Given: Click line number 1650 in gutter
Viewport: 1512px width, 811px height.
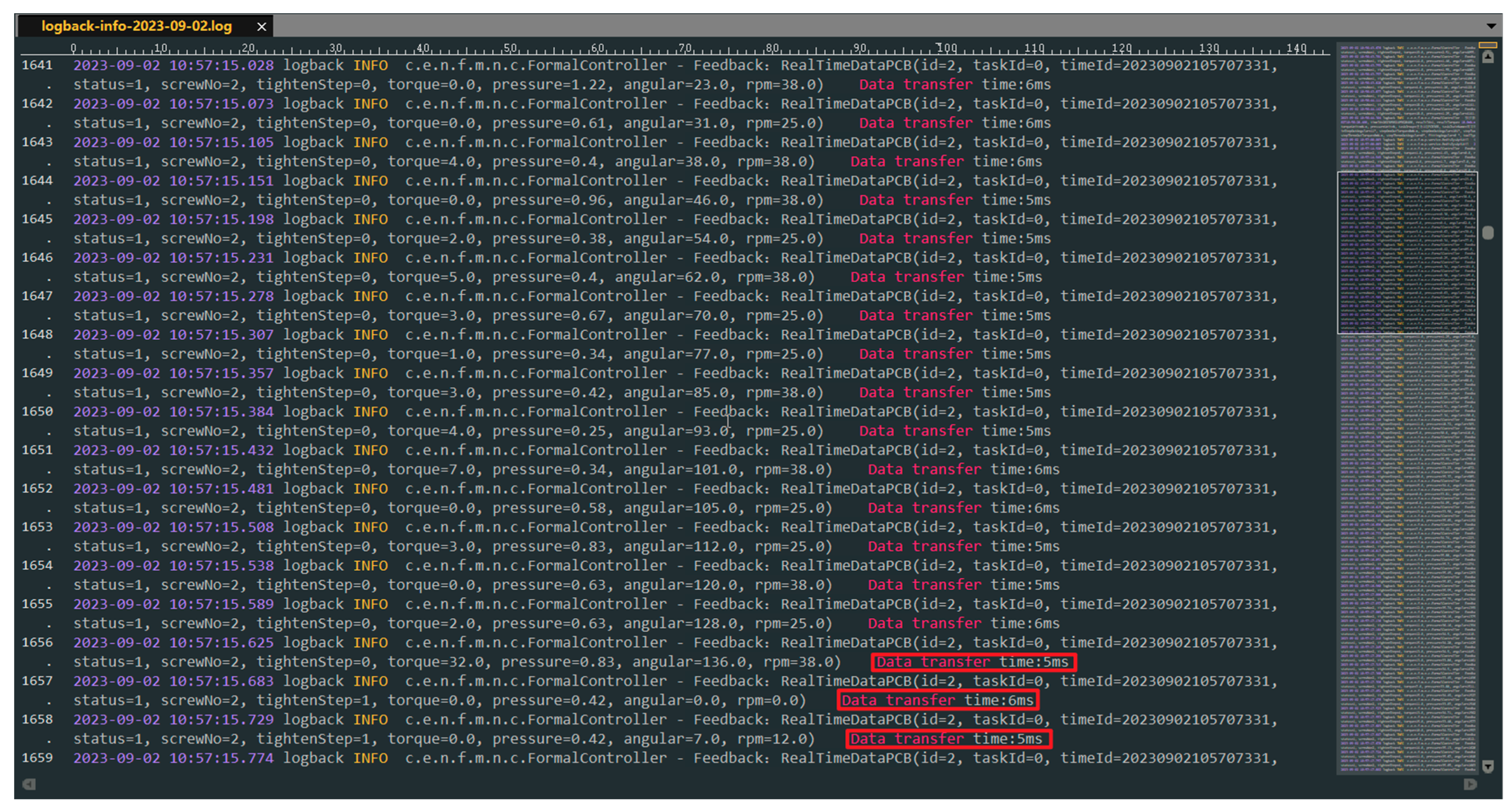Looking at the screenshot, I should pos(37,411).
